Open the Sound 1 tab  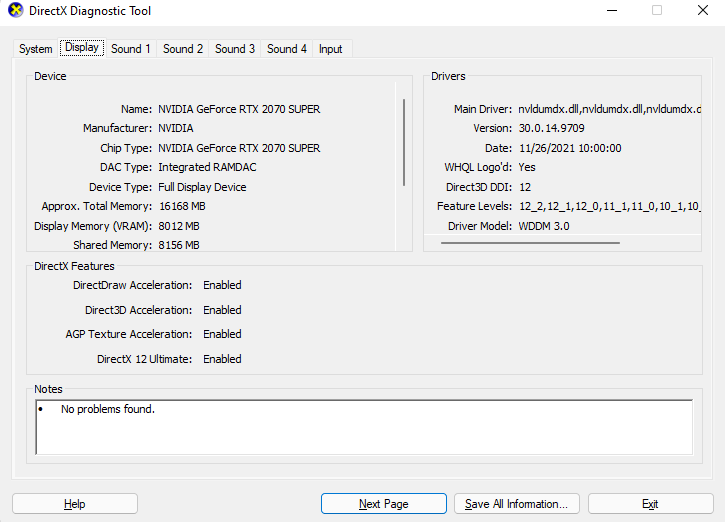131,49
